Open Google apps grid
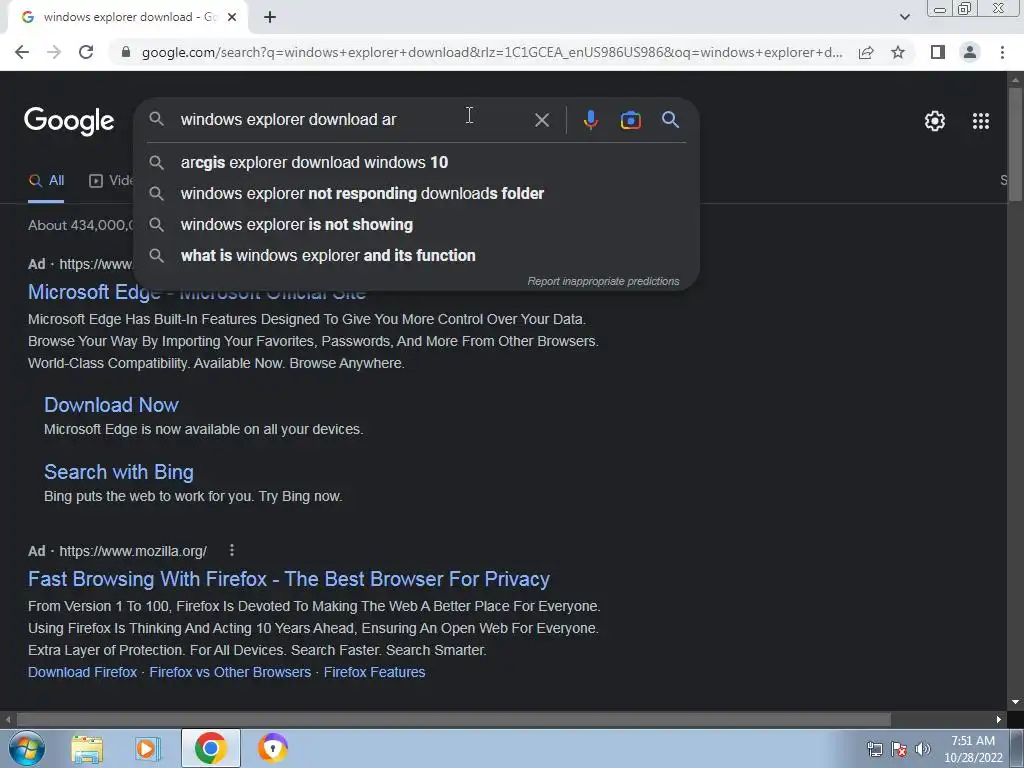This screenshot has width=1024, height=768. [980, 121]
